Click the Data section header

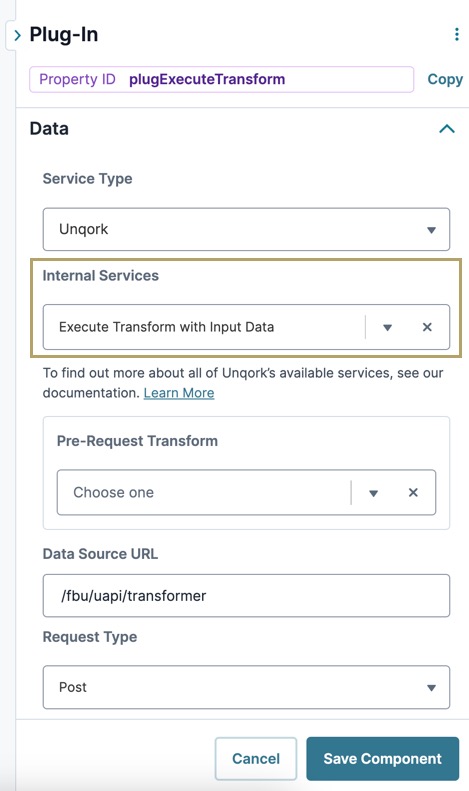pos(49,129)
